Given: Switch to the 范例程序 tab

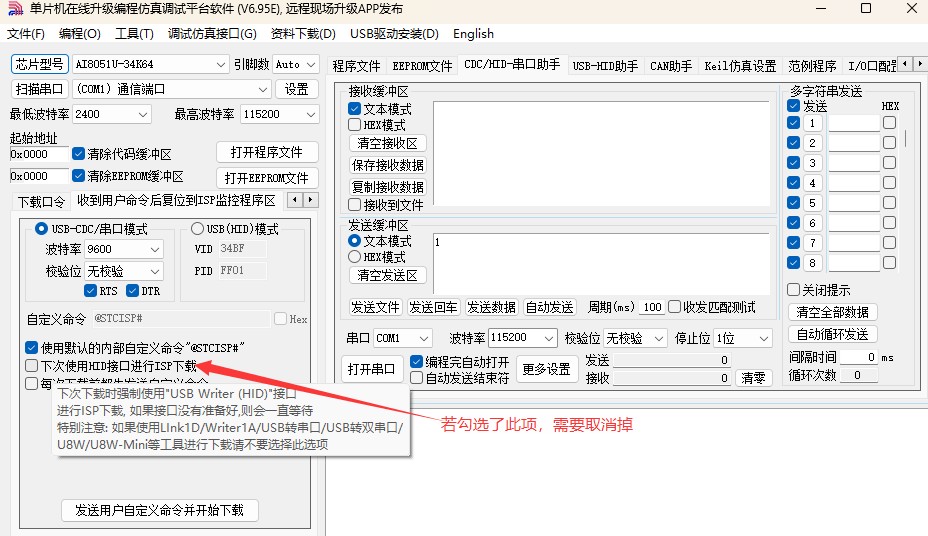Looking at the screenshot, I should [812, 66].
